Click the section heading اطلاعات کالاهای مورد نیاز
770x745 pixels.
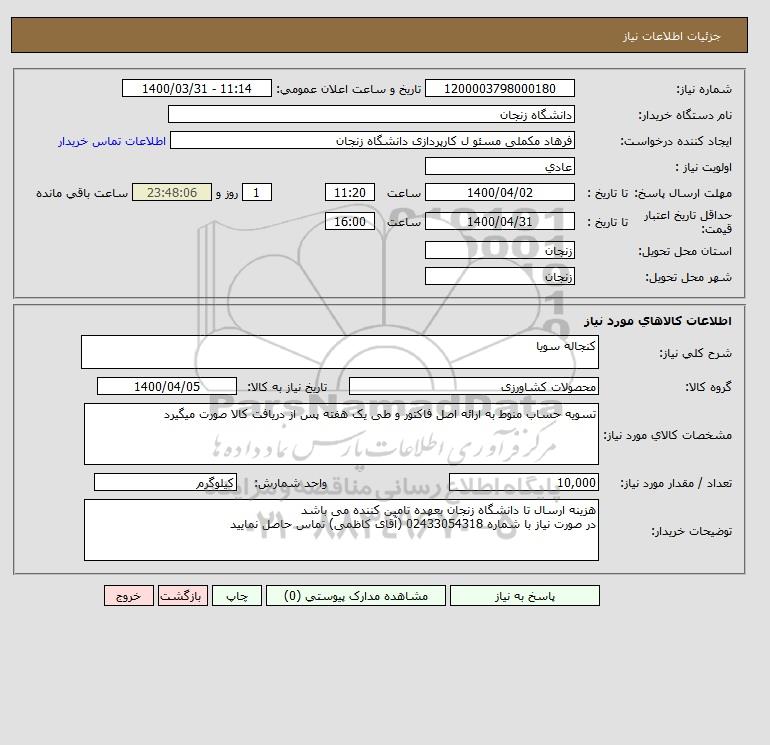tap(658, 321)
